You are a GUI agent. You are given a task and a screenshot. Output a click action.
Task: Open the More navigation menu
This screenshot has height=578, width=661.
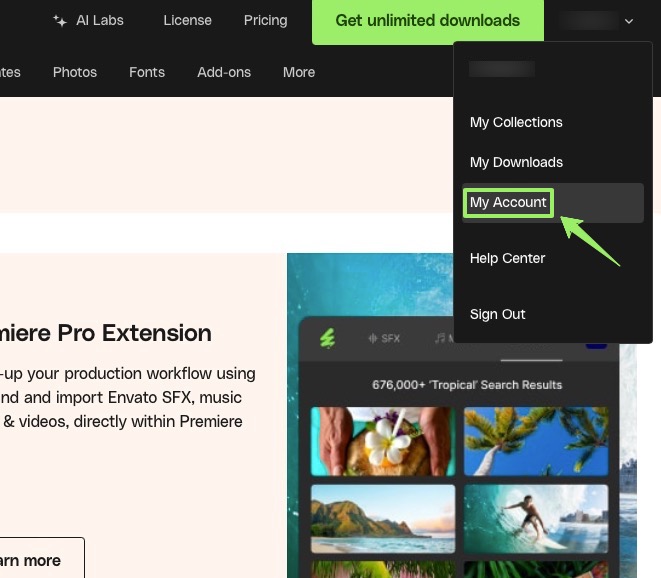(x=299, y=72)
